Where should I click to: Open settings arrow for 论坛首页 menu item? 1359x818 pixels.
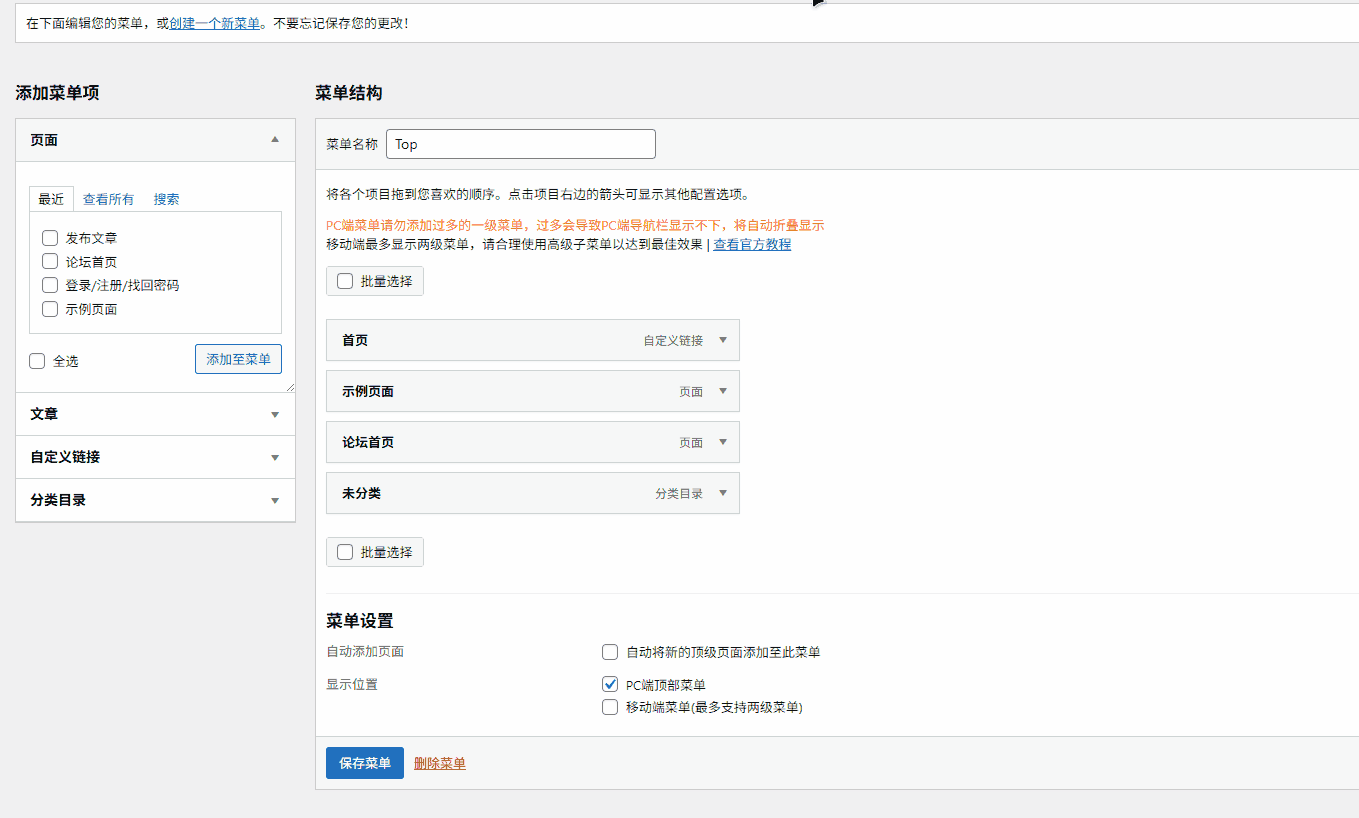725,442
